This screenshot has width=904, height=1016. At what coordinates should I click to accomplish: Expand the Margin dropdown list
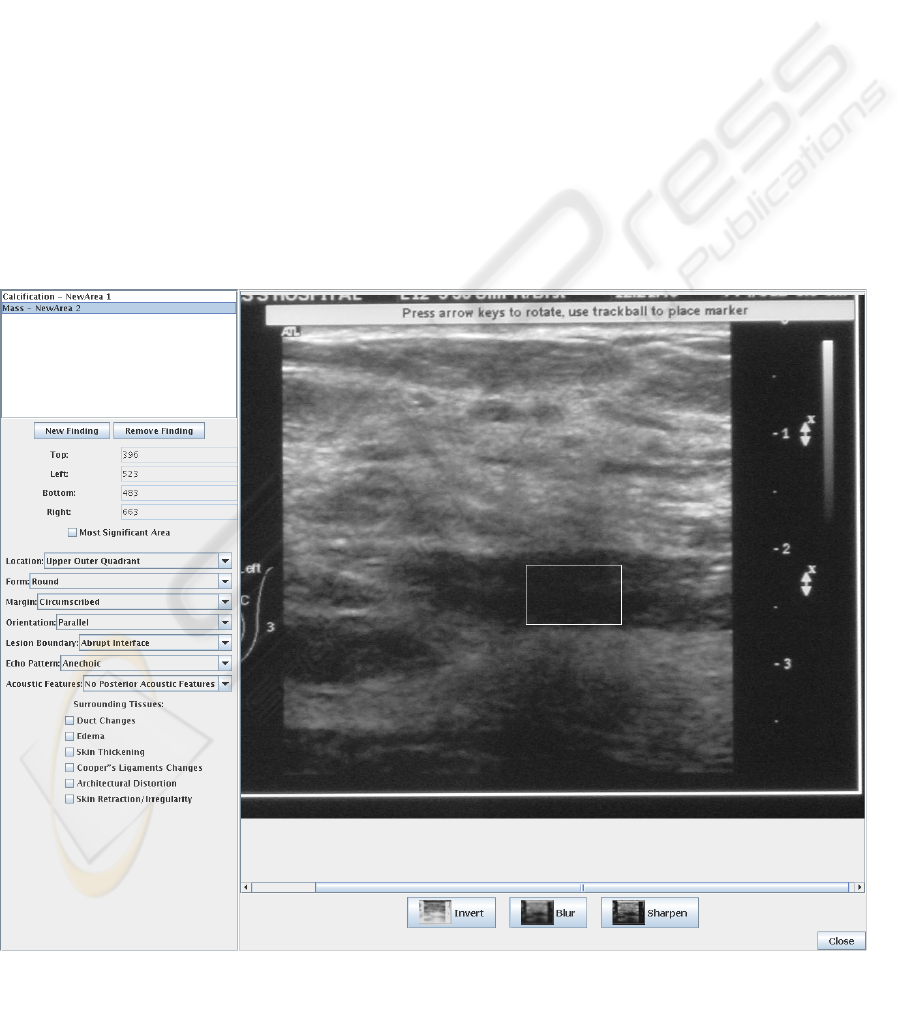[x=225, y=602]
